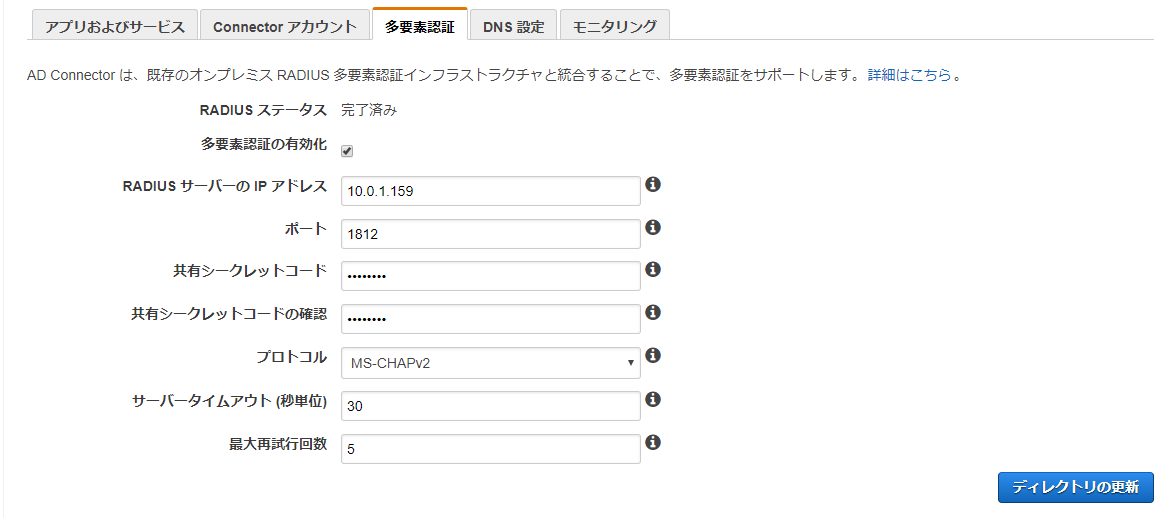Select the DNS 設定 tab
Image resolution: width=1165 pixels, height=526 pixels.
pyautogui.click(x=513, y=27)
